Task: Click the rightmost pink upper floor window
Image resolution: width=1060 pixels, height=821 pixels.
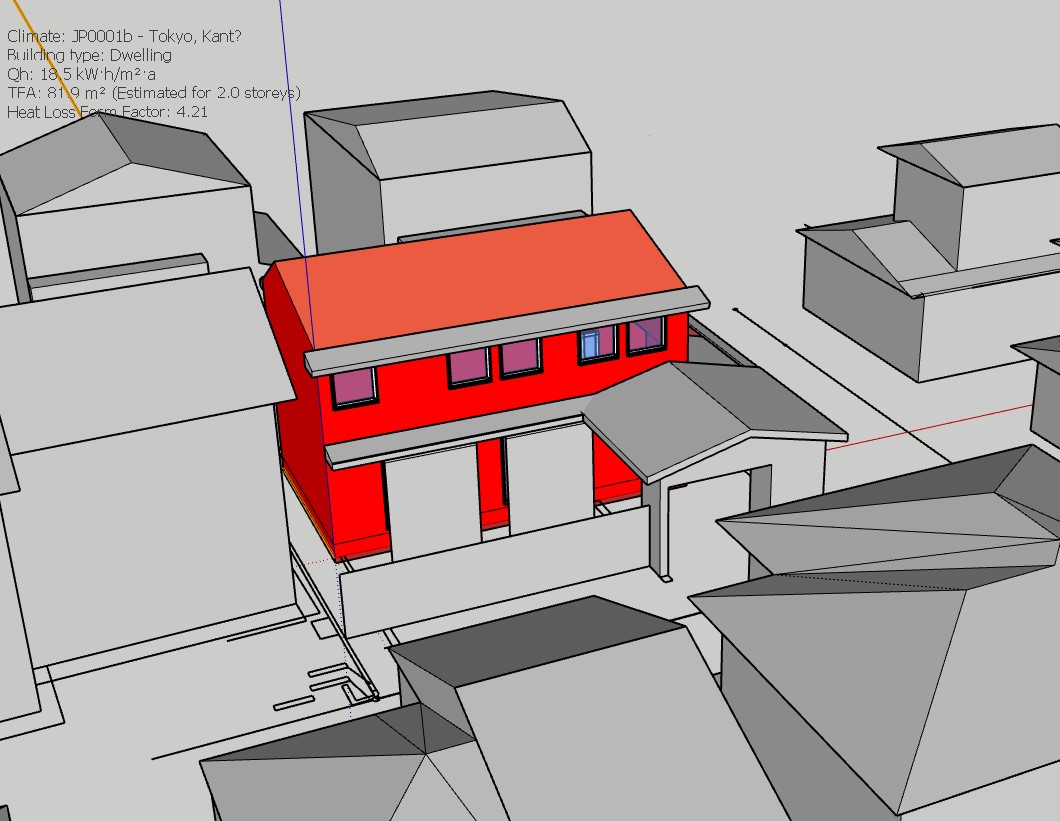Action: coord(646,336)
